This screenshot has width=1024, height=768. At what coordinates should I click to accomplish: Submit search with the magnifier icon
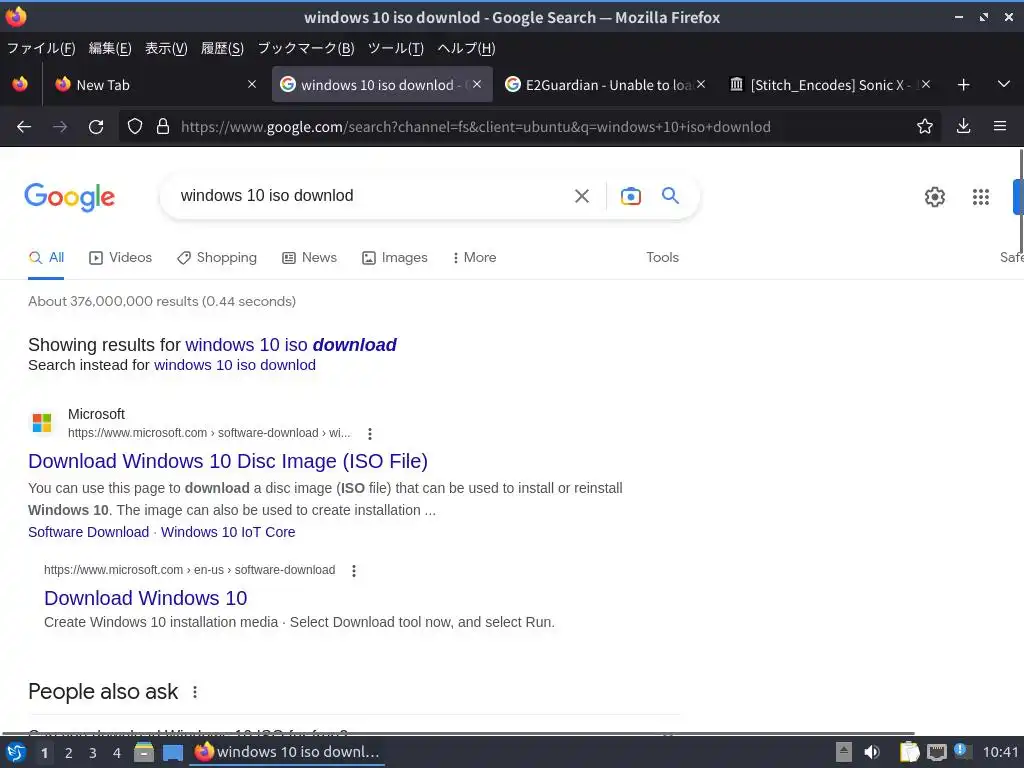(x=670, y=195)
